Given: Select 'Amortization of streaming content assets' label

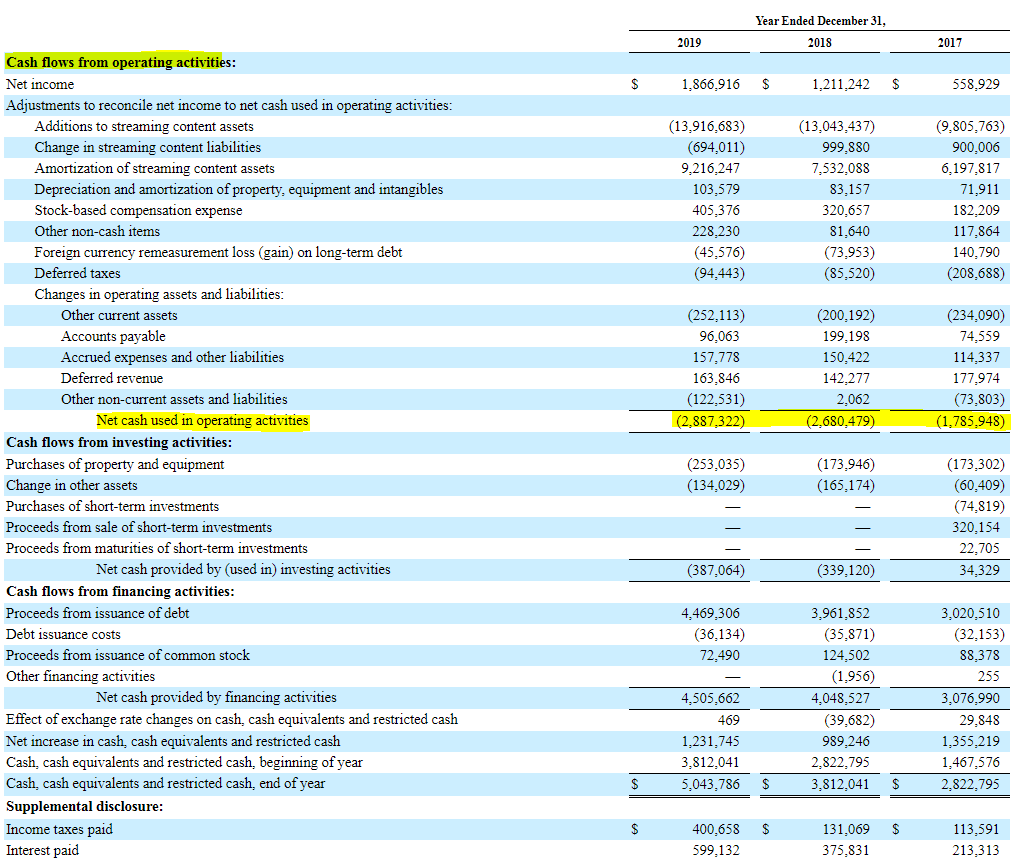Looking at the screenshot, I should coord(154,168).
